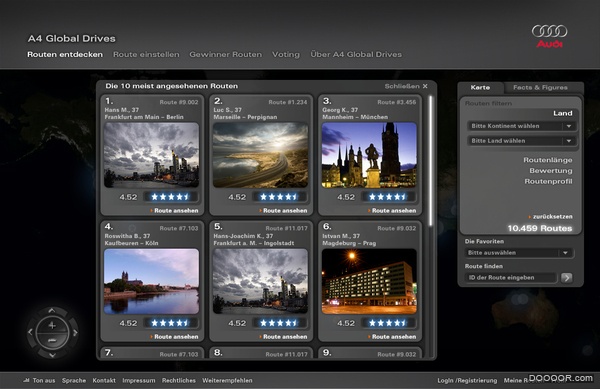The image size is (600, 389).
Task: Reset filters with zurücksetzen
Action: tap(551, 217)
